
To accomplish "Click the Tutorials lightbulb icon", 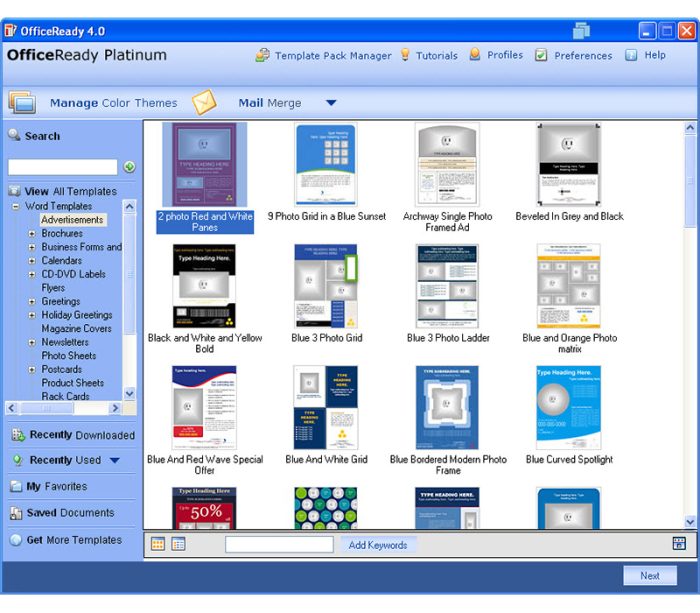I will point(405,54).
